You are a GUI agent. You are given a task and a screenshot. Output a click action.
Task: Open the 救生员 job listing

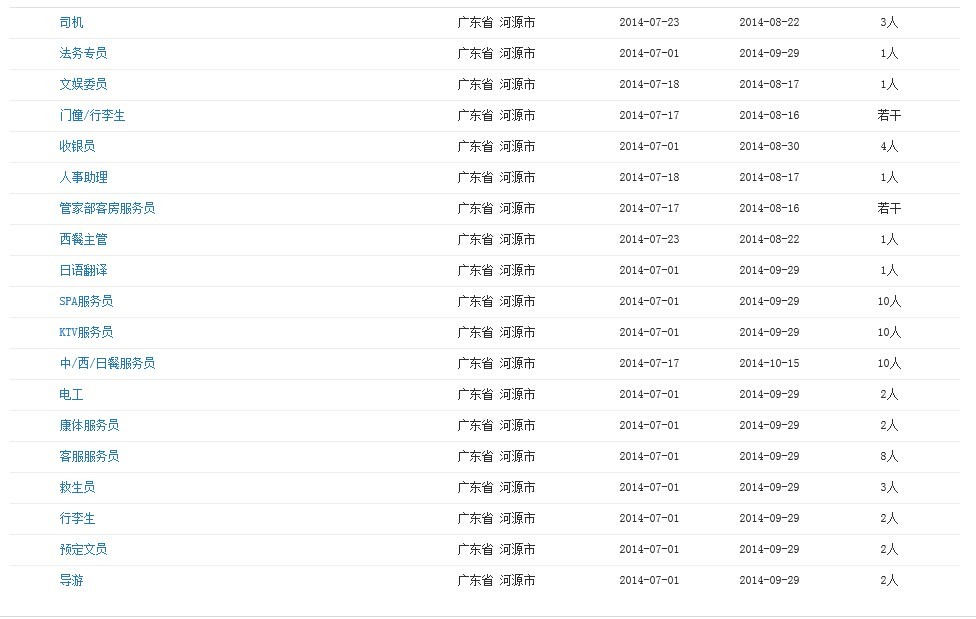click(x=77, y=488)
